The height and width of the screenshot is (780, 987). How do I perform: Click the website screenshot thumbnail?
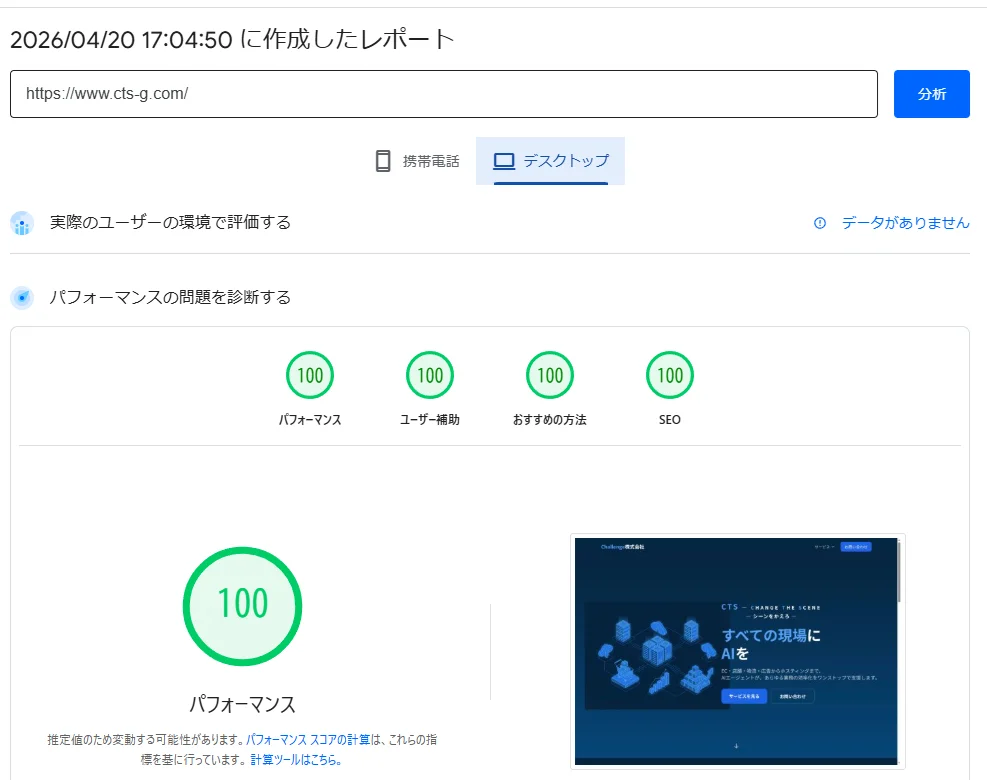(x=738, y=650)
